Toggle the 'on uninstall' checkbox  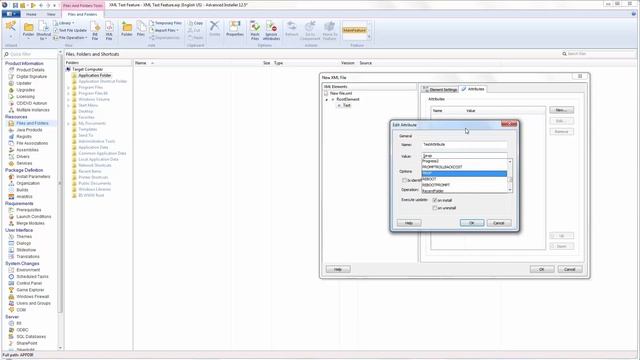pos(435,208)
